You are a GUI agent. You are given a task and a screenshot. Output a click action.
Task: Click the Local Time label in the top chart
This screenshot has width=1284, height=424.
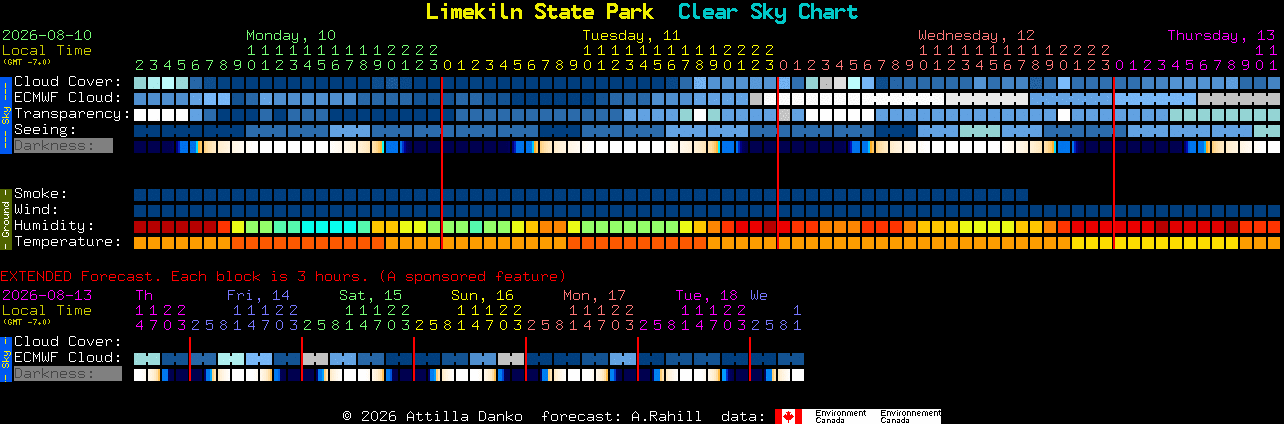pos(47,50)
